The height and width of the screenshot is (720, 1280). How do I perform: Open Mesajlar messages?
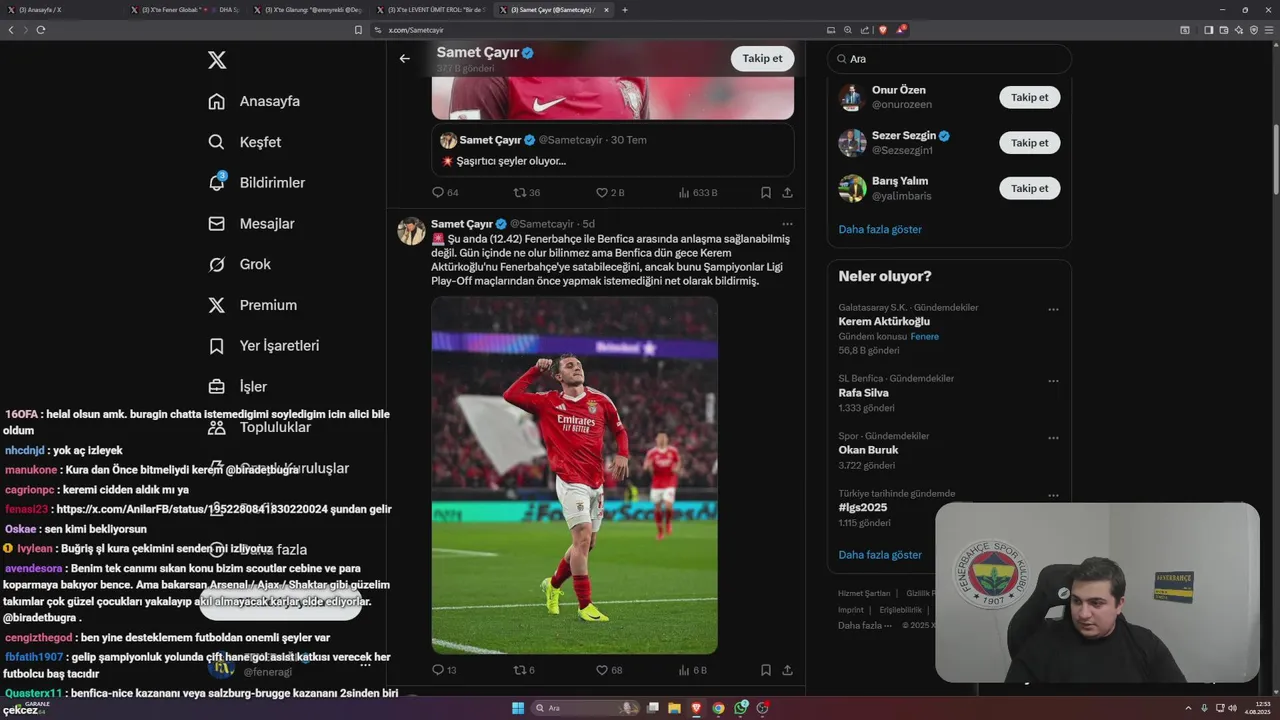(x=251, y=224)
